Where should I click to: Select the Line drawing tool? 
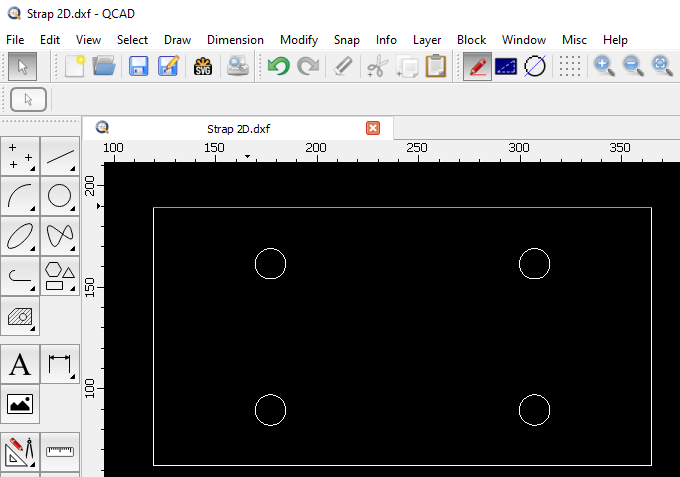60,156
